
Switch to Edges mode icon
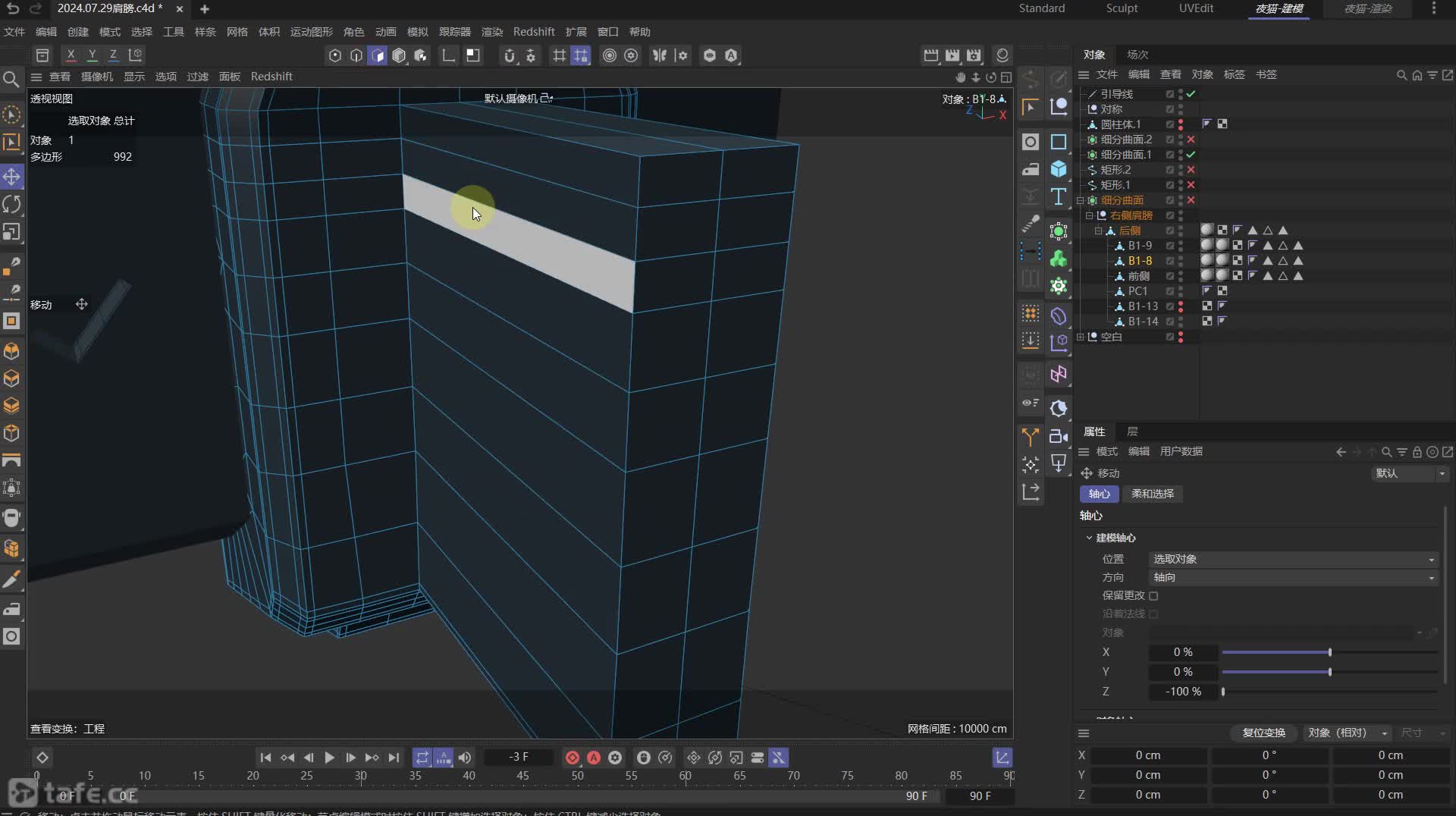tap(356, 55)
